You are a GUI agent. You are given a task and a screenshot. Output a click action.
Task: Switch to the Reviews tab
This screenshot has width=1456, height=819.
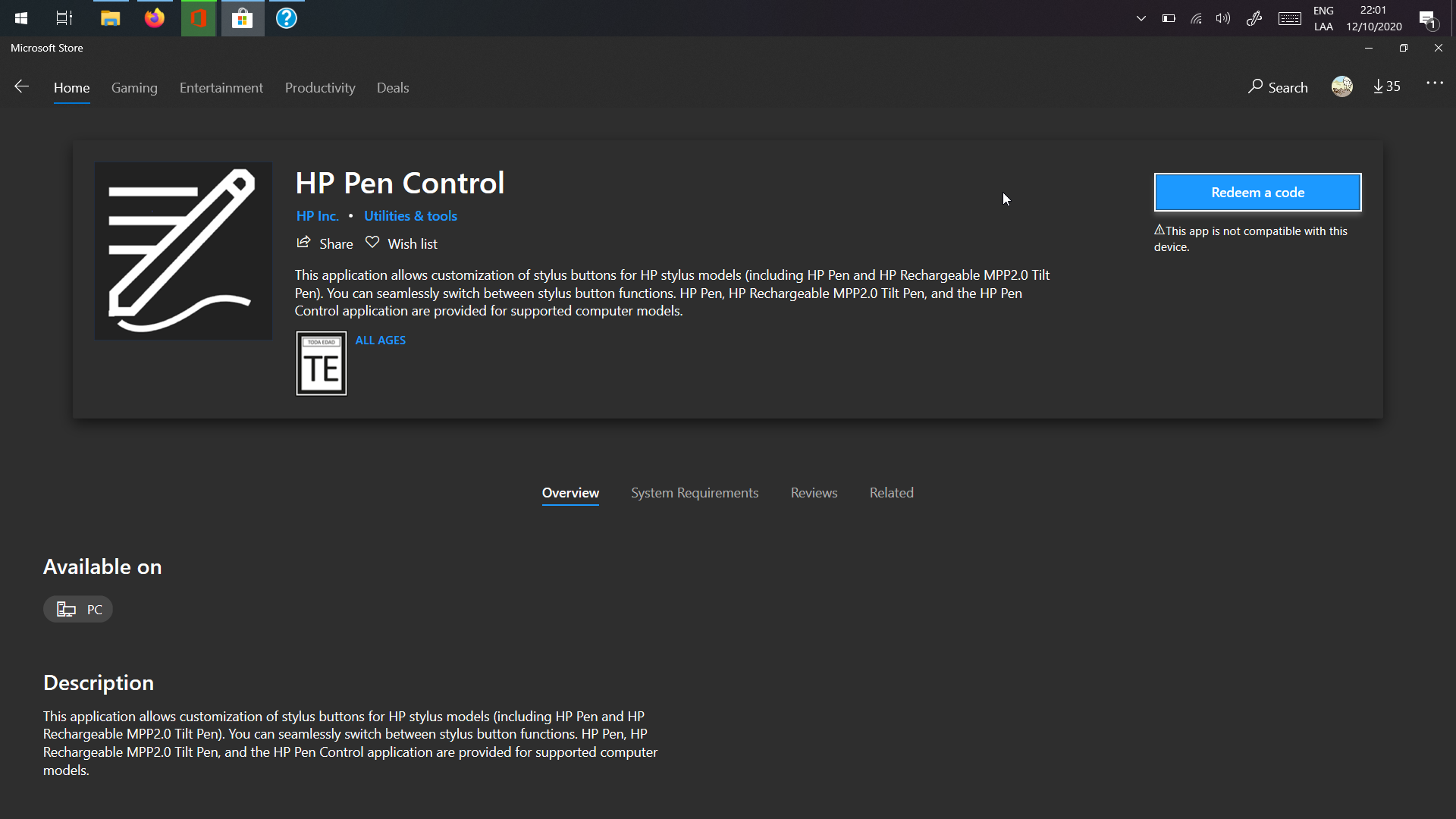point(813,492)
